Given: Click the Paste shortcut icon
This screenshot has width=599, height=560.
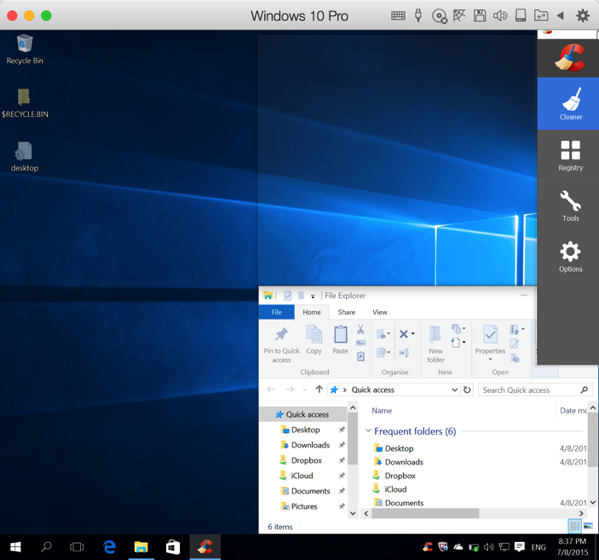Looking at the screenshot, I should [x=360, y=356].
